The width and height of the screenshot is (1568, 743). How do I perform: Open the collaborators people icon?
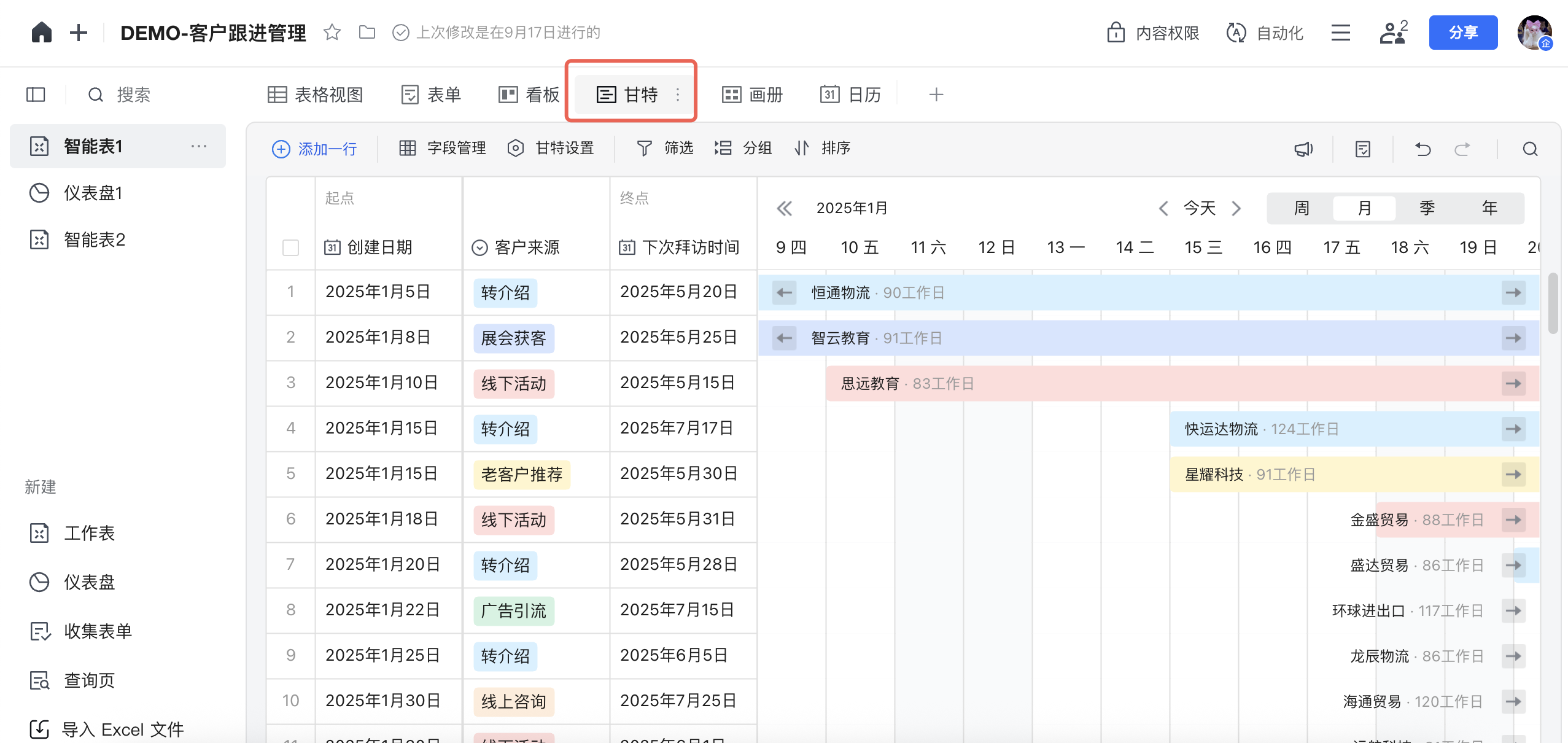click(1392, 33)
